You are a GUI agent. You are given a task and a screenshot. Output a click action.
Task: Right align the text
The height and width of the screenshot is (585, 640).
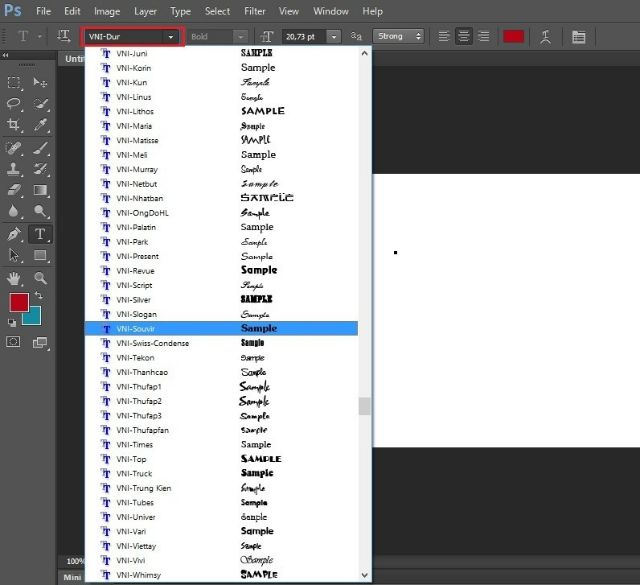(x=484, y=36)
